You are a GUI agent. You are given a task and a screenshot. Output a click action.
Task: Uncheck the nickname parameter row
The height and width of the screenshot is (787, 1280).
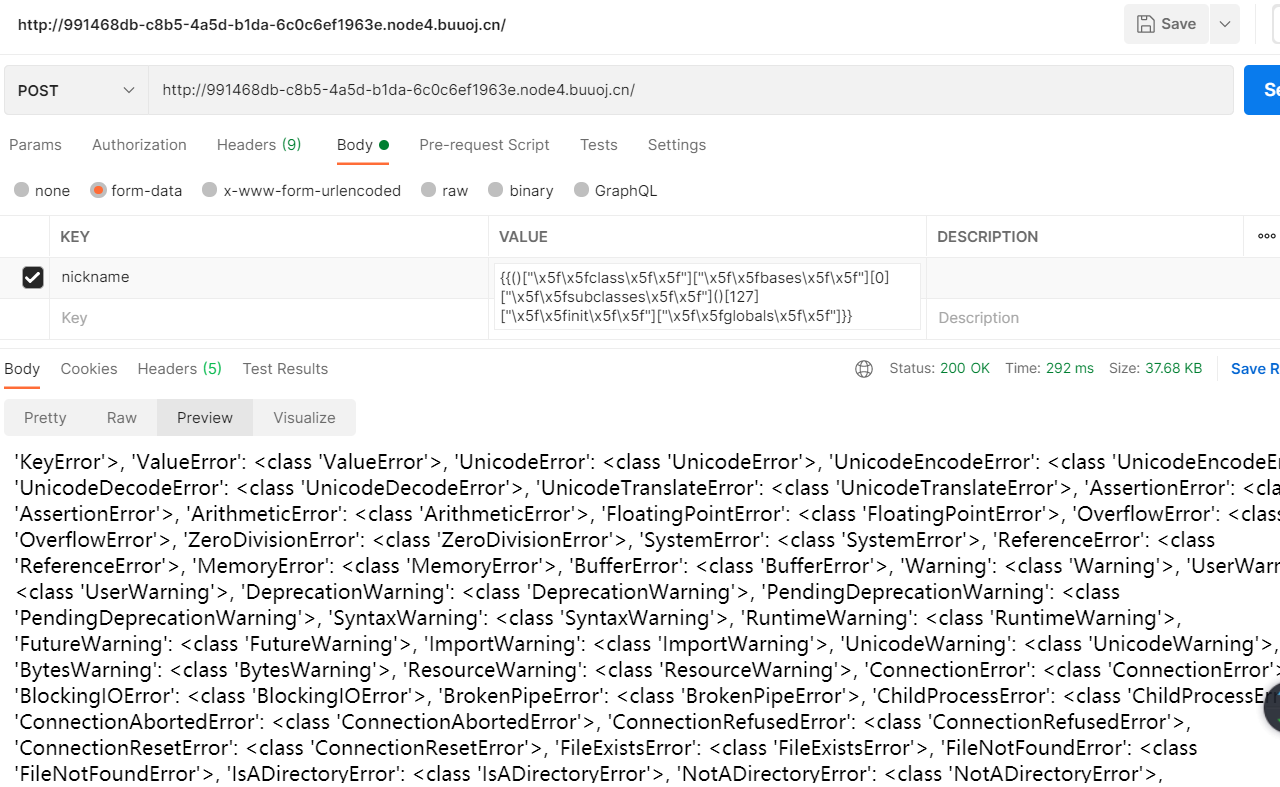point(33,277)
